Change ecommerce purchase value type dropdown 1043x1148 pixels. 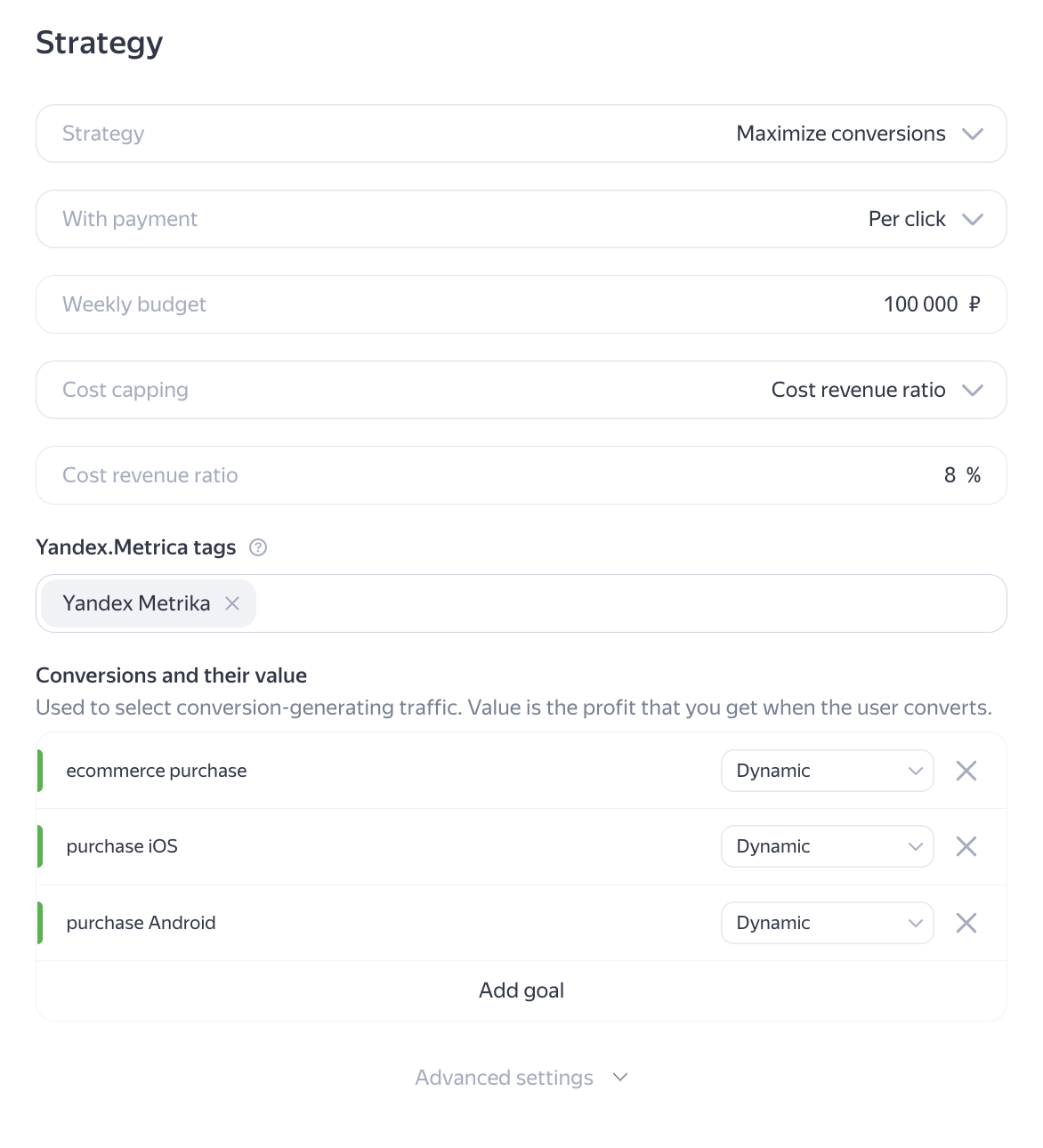point(827,771)
